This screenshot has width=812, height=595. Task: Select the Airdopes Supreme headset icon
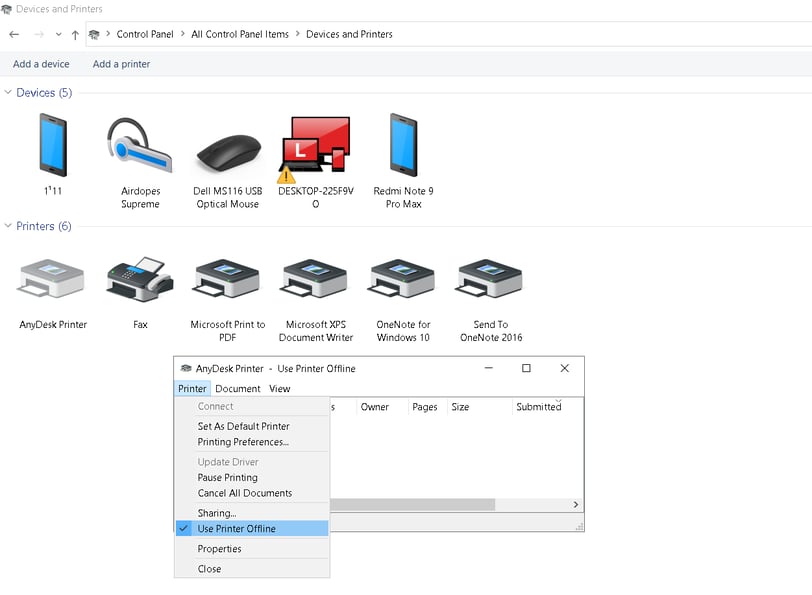(140, 146)
